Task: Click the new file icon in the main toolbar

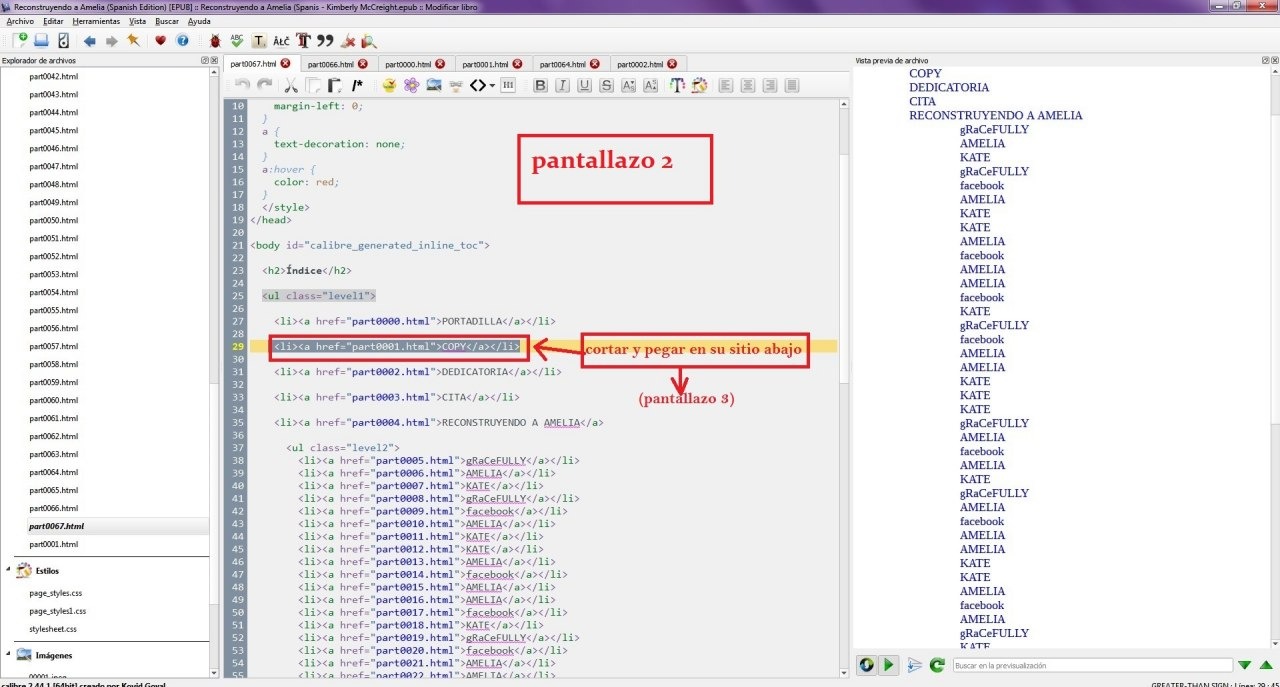Action: tap(19, 41)
